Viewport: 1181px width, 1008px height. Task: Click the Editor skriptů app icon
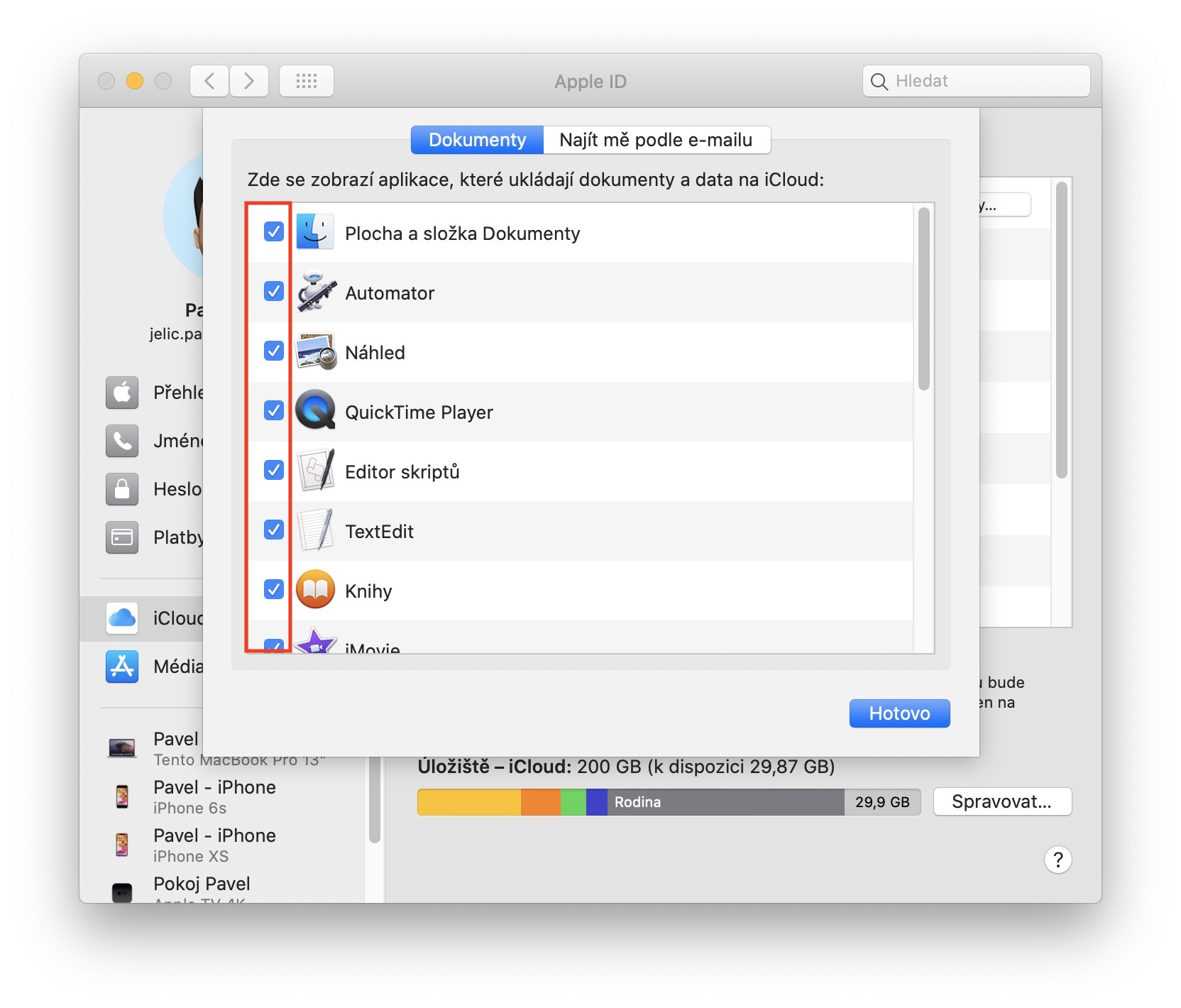[315, 470]
